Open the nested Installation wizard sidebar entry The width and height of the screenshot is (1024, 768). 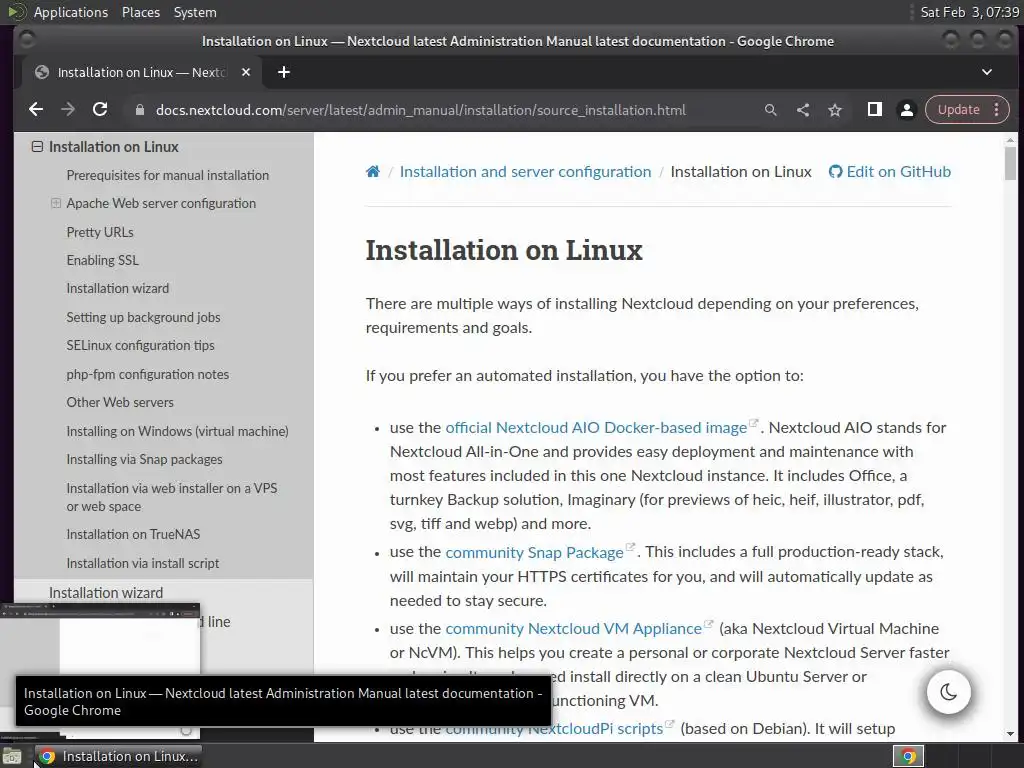pos(118,288)
